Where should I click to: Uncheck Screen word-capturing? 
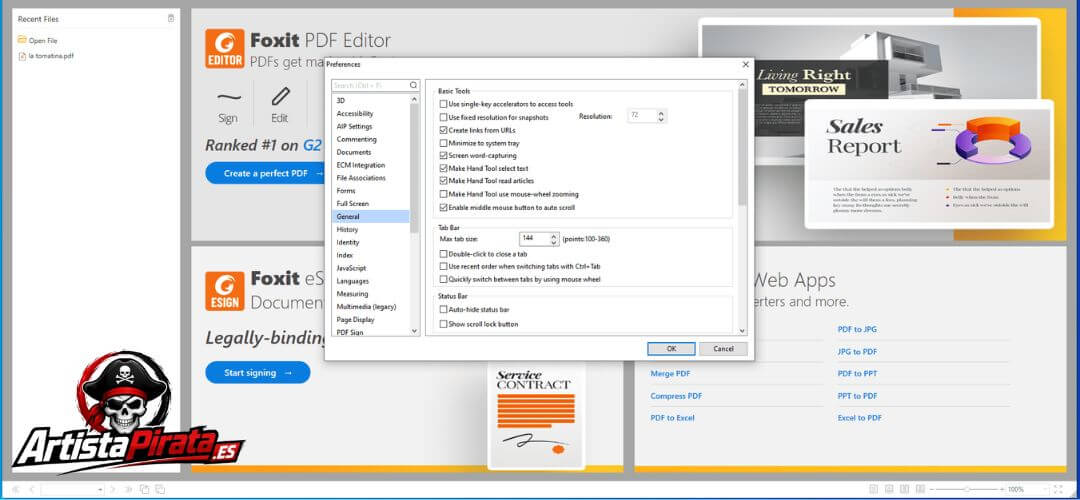(x=444, y=156)
